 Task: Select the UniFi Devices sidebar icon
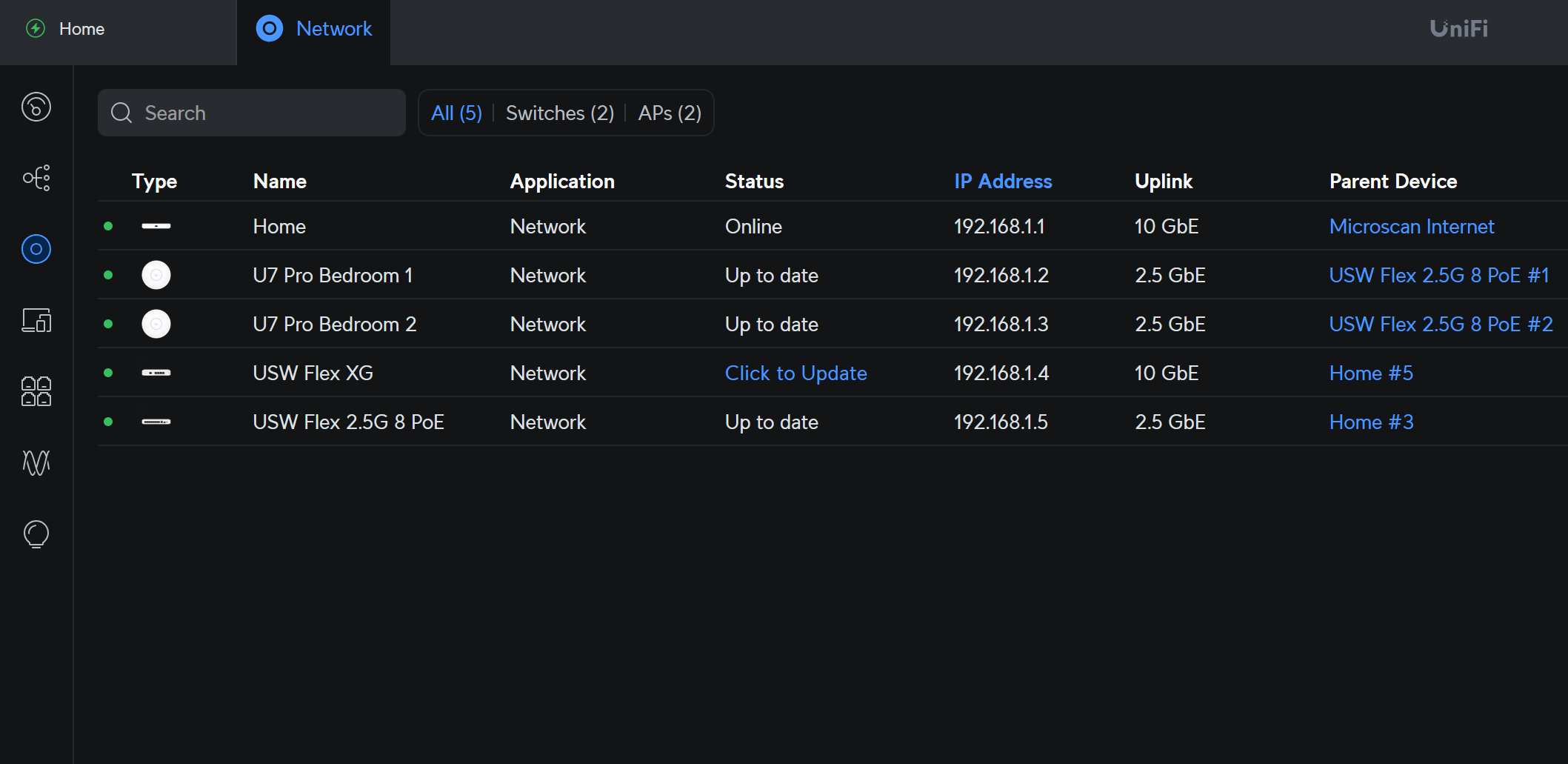pyautogui.click(x=36, y=249)
